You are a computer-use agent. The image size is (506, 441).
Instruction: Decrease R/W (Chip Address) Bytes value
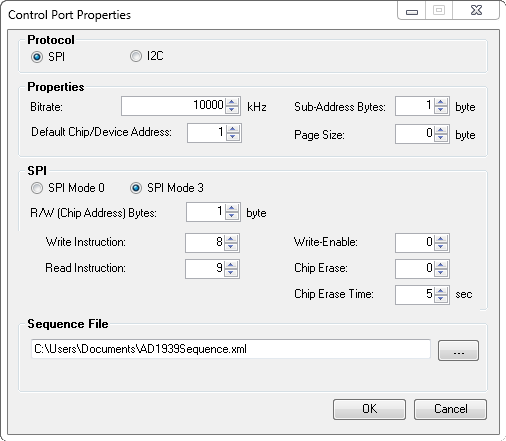pos(232,216)
